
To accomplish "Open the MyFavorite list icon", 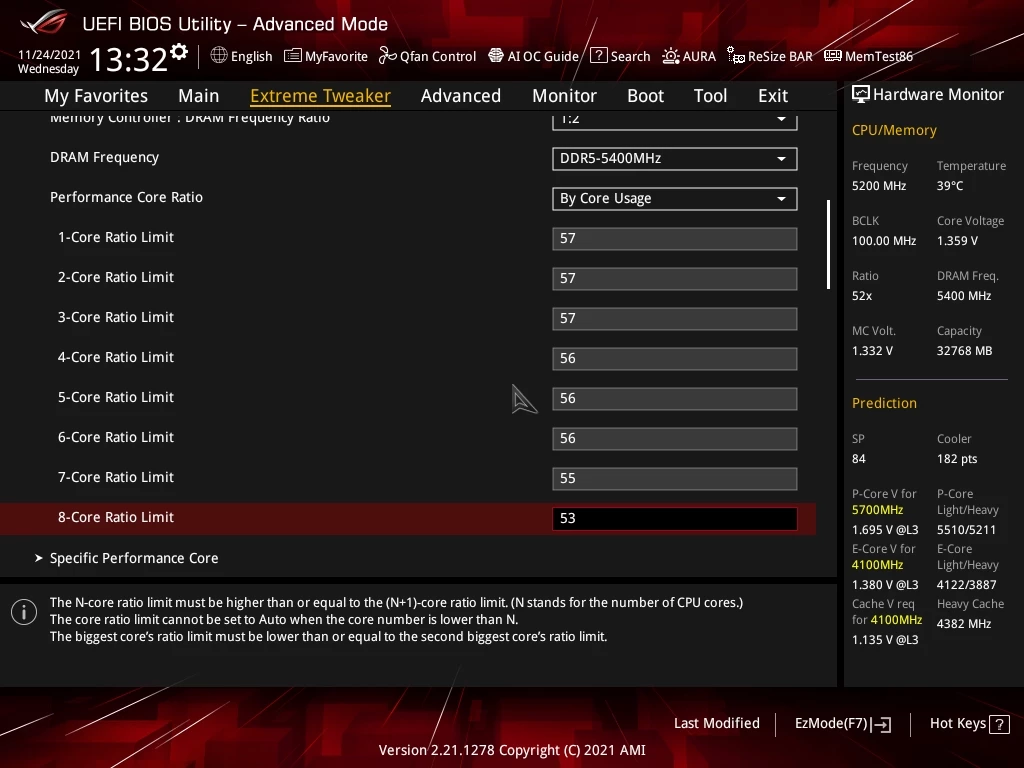I will click(293, 56).
